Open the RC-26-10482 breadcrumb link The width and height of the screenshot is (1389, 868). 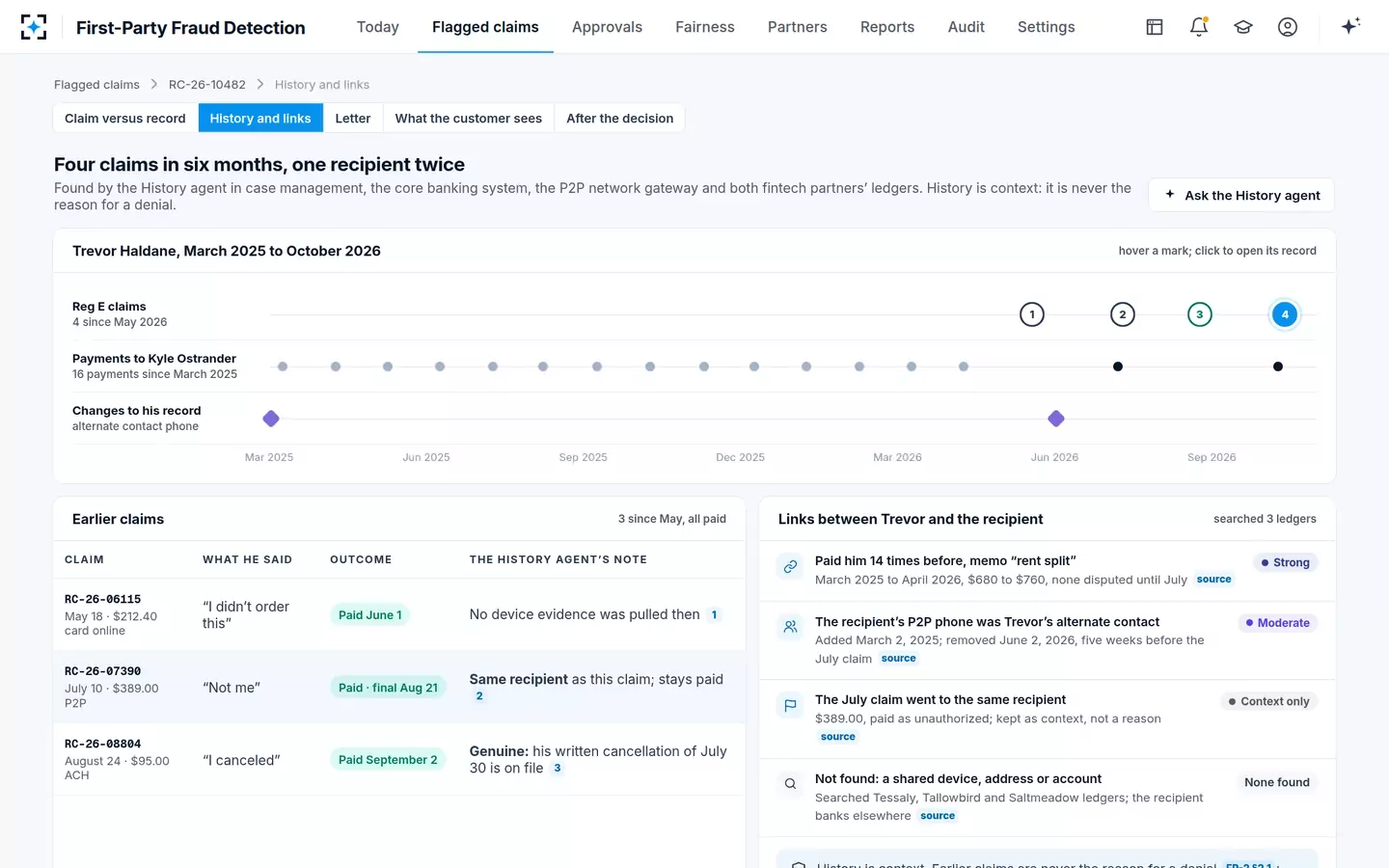[207, 85]
